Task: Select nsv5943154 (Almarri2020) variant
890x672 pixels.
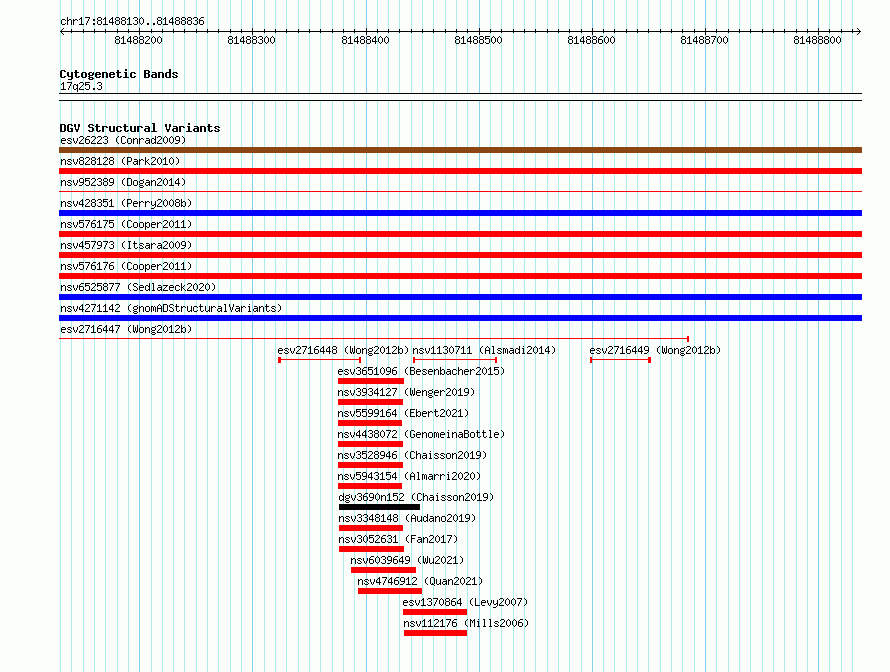Action: (409, 476)
